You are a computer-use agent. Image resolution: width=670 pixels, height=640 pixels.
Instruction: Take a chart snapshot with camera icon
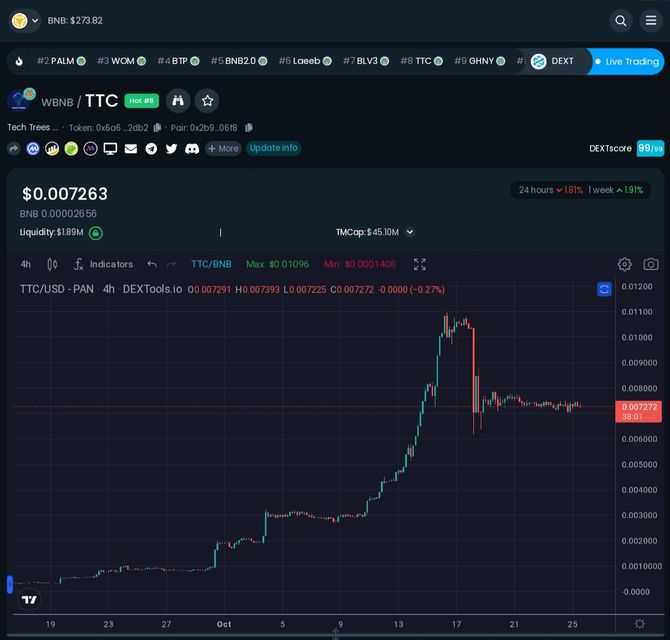[651, 264]
